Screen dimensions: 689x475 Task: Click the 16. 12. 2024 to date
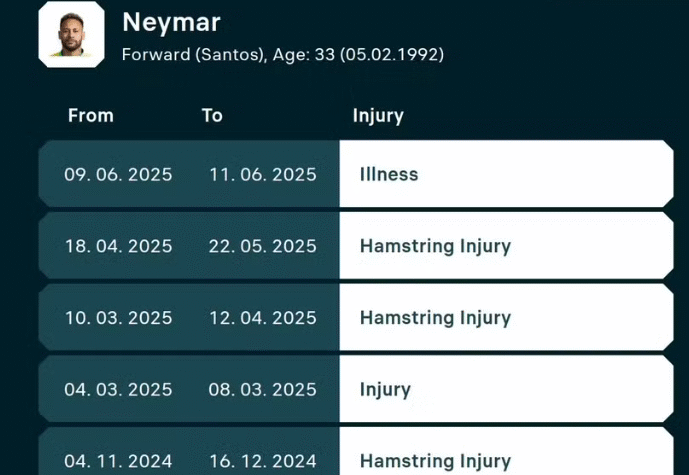click(262, 461)
